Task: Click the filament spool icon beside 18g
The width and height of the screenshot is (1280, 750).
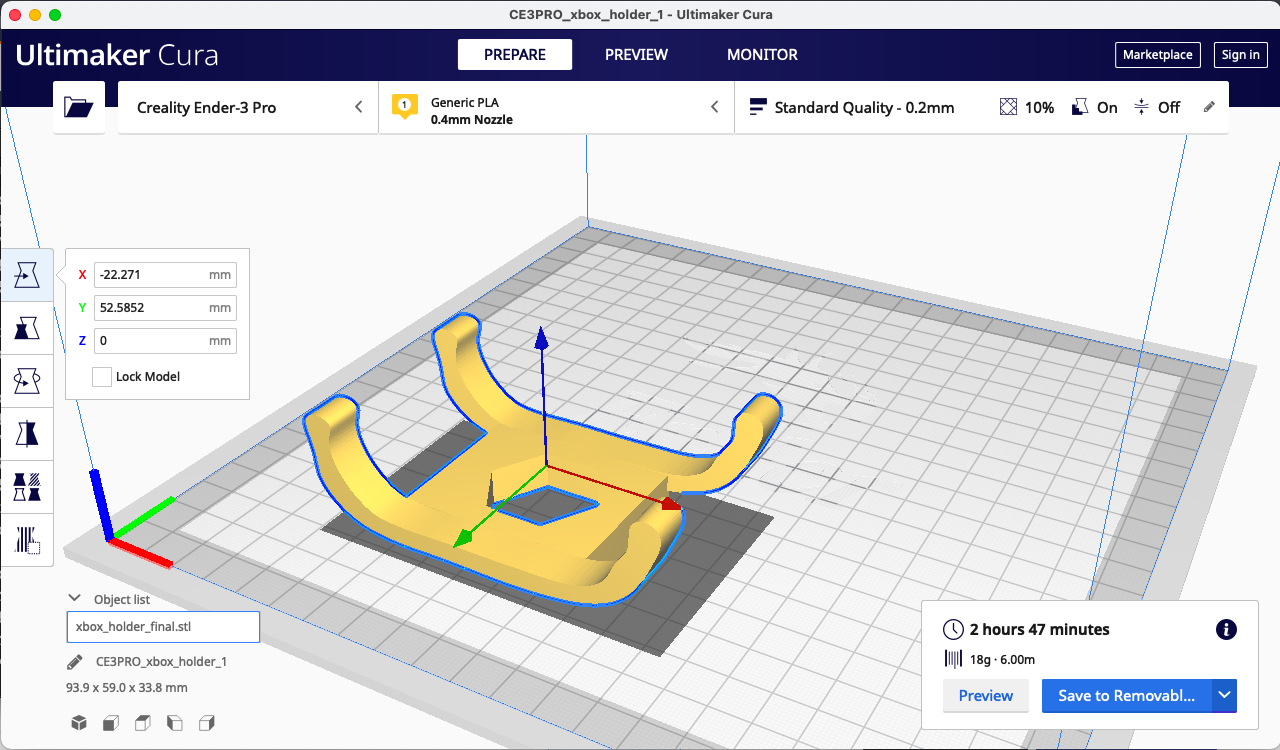Action: 954,658
